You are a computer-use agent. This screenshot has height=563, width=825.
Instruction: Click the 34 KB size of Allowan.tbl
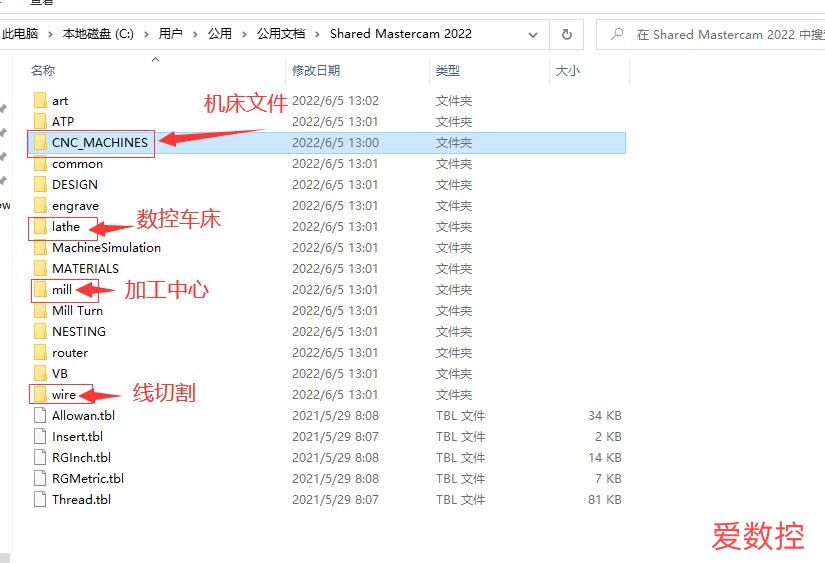click(x=605, y=416)
